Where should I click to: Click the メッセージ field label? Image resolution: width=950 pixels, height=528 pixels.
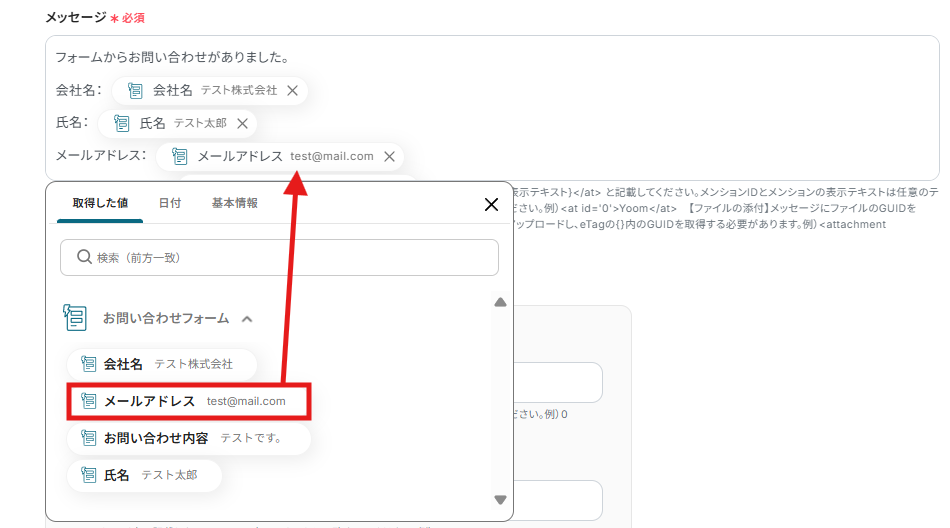point(76,18)
